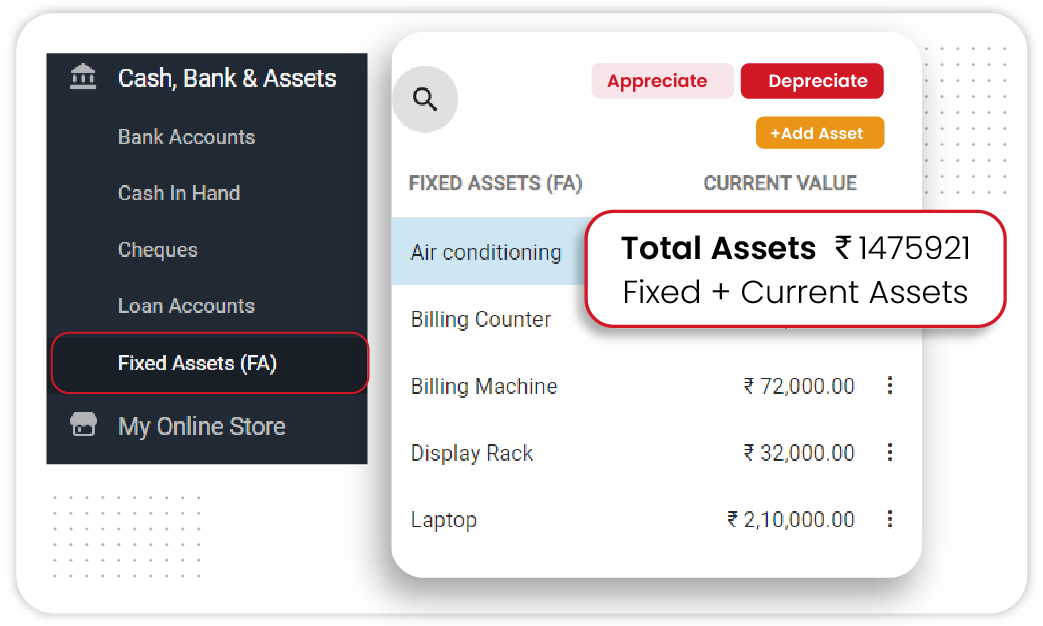This screenshot has height=626, width=1043.
Task: Select Fixed Assets (FA) in the sidebar
Action: point(195,363)
